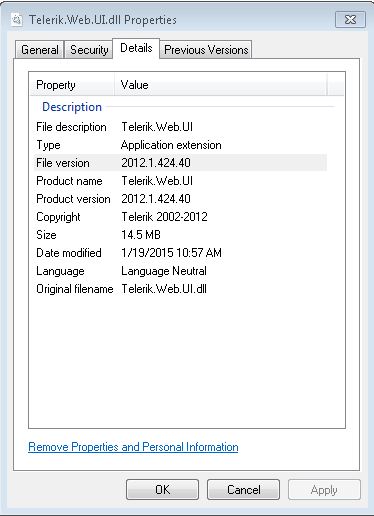Select the Size property label

pyautogui.click(x=46, y=235)
